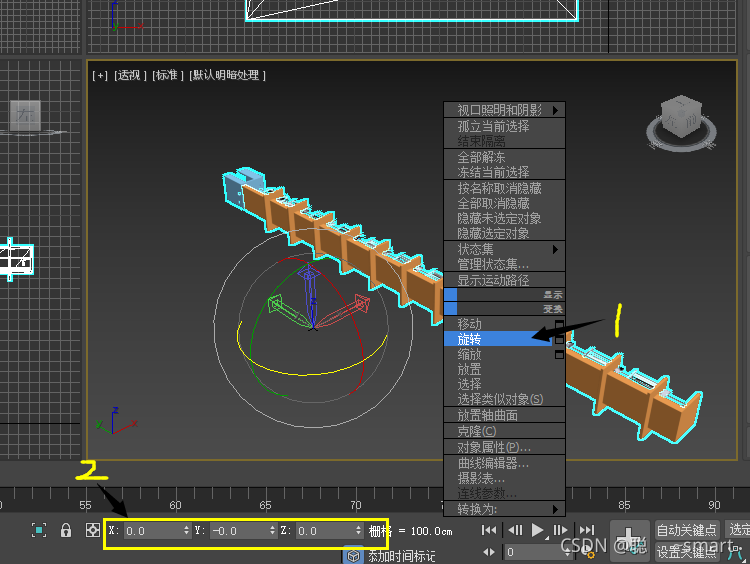Open 移动 settings box icon
The image size is (750, 564).
tap(559, 325)
